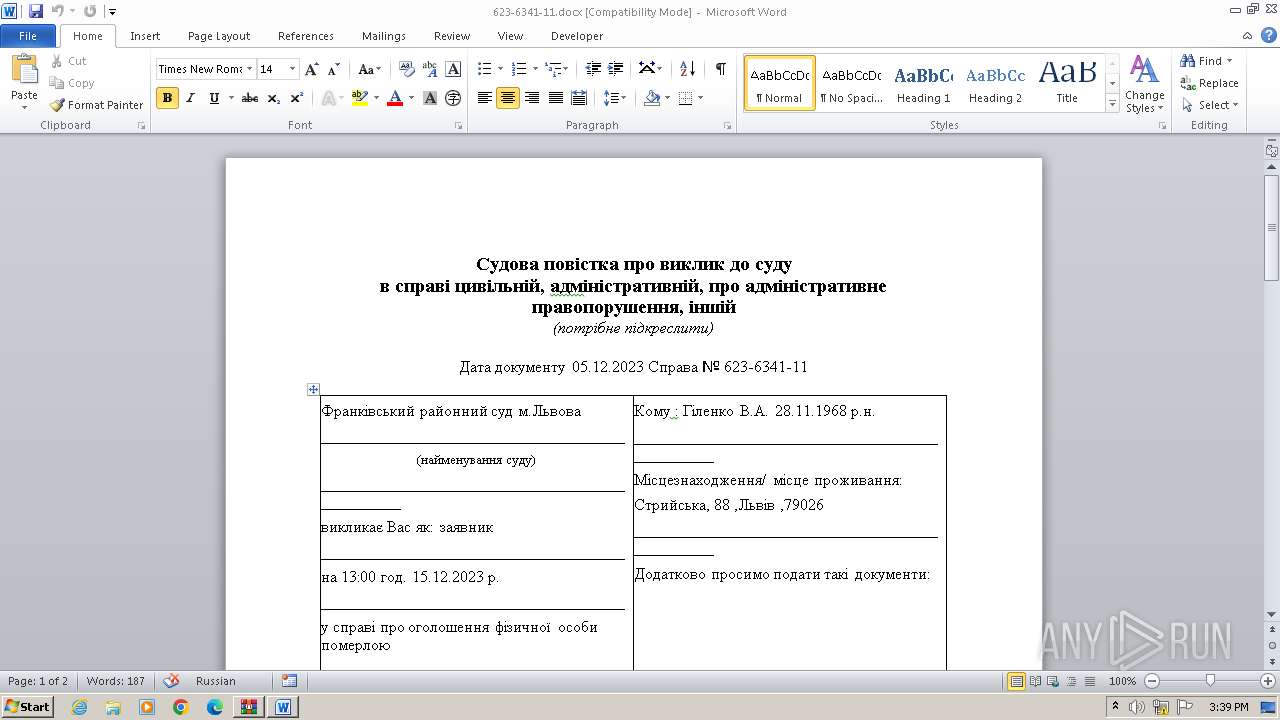
Task: Click Character Shading icon
Action: coord(430,98)
